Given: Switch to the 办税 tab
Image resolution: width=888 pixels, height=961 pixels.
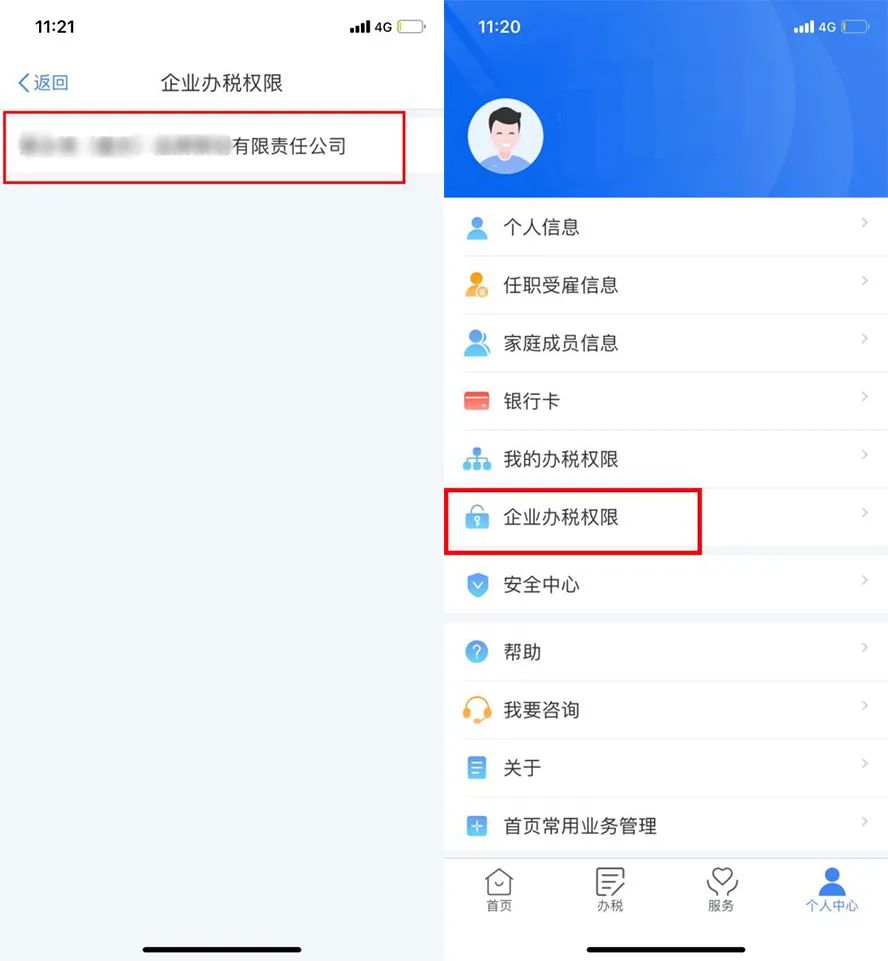Looking at the screenshot, I should pyautogui.click(x=610, y=890).
